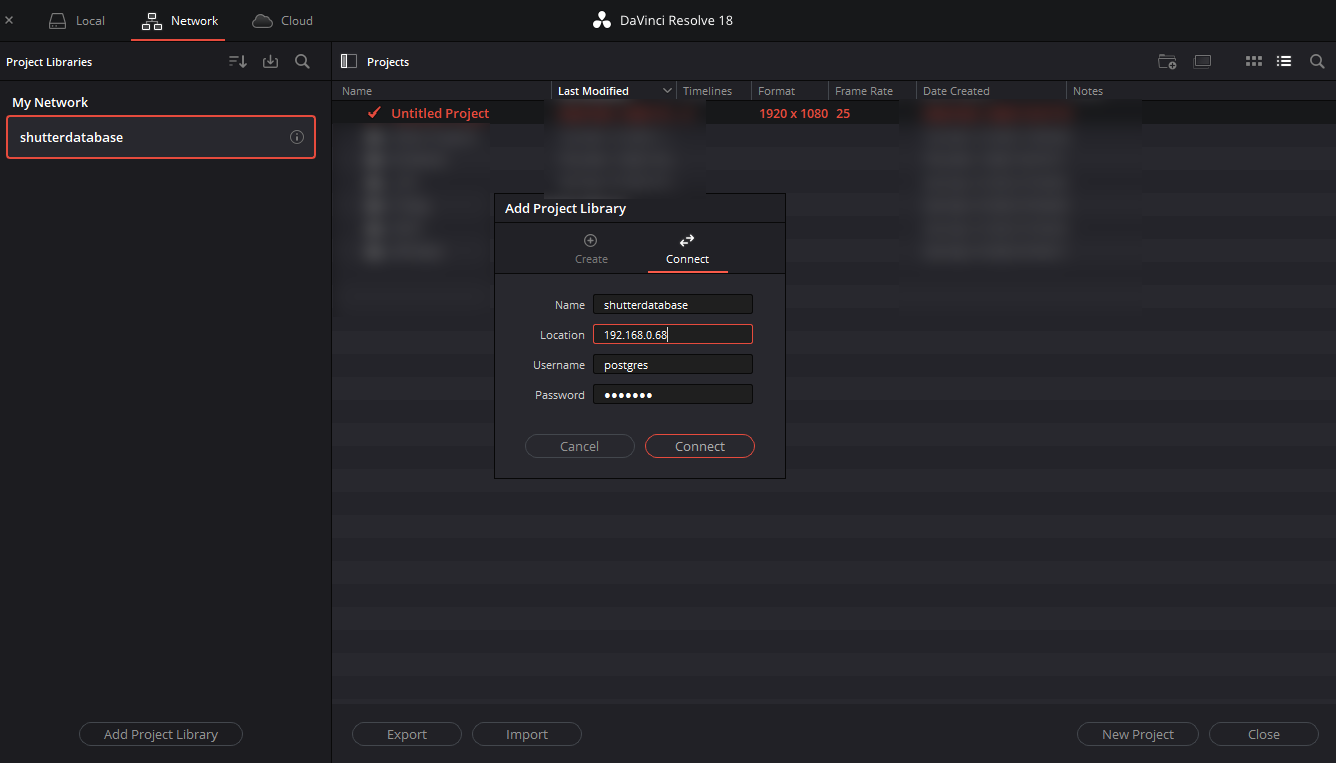Image resolution: width=1336 pixels, height=763 pixels.
Task: Search project libraries with magnifier icon
Action: 302,62
